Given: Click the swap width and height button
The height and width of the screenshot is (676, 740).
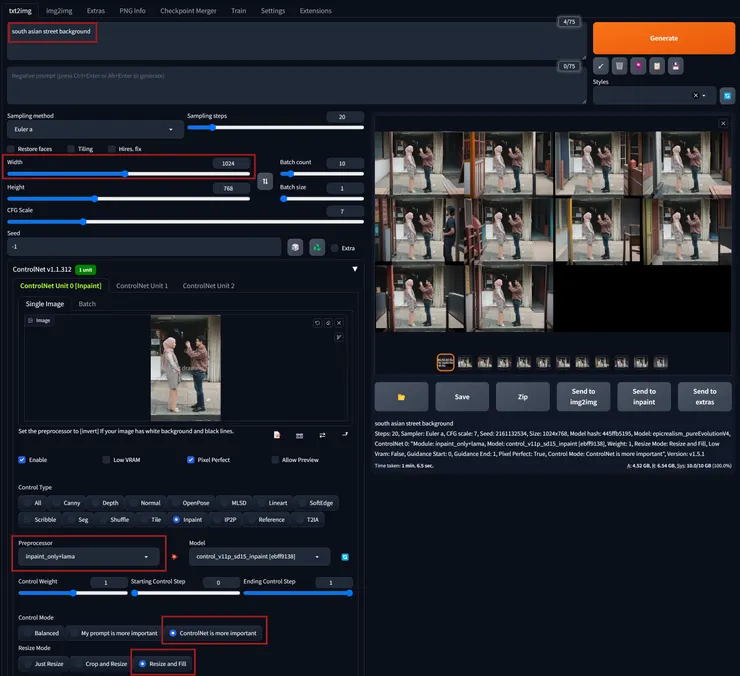Looking at the screenshot, I should point(265,181).
